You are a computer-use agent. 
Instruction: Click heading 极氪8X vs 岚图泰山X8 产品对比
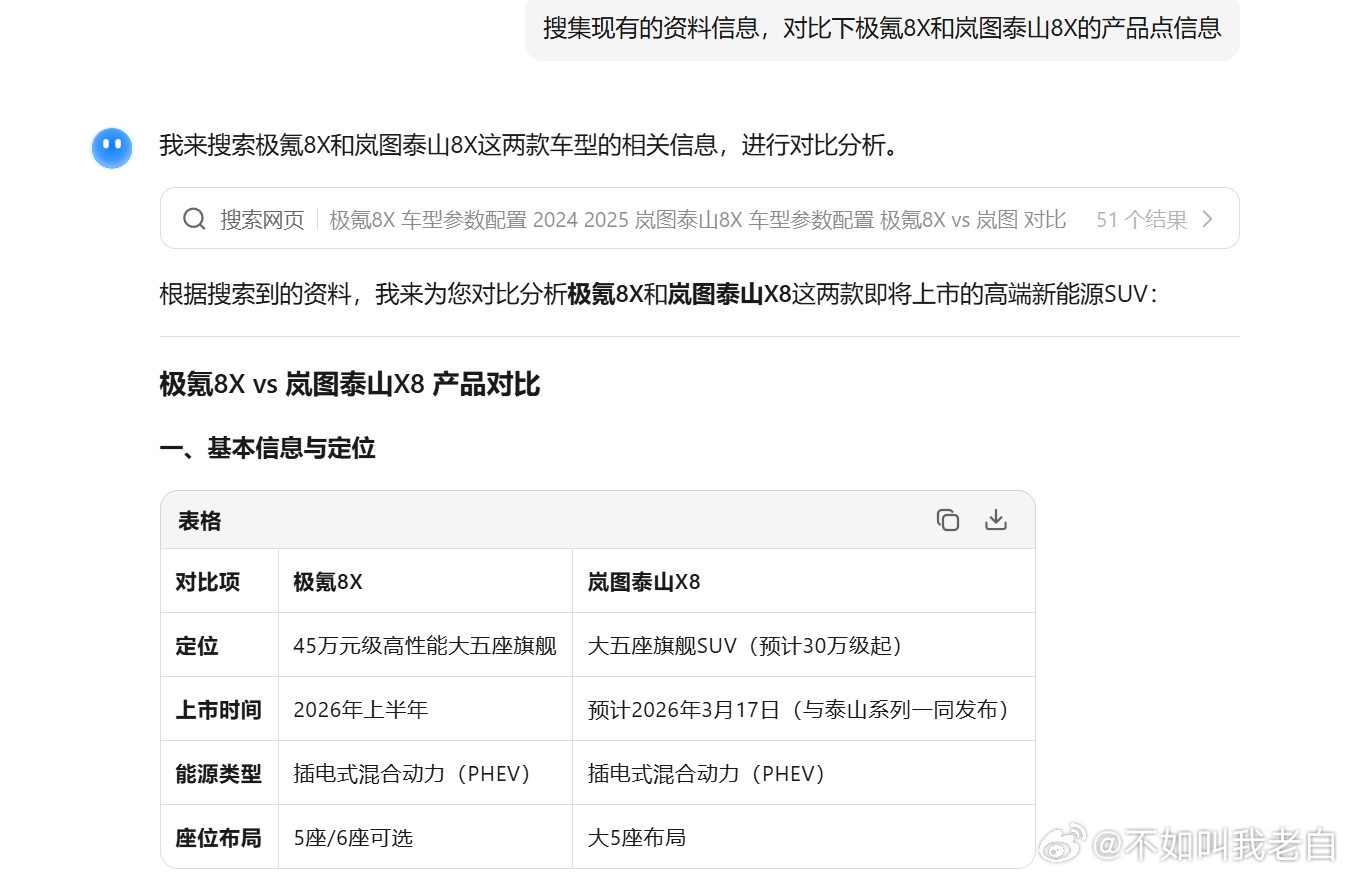[350, 384]
